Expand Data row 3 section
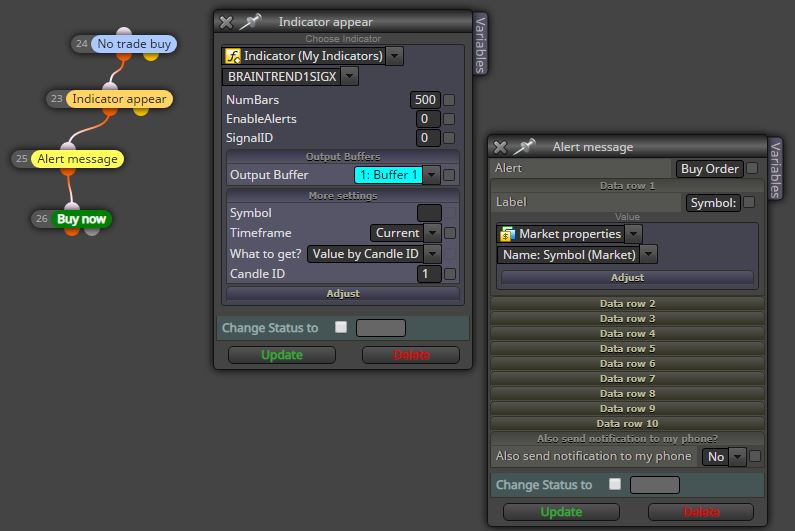The height and width of the screenshot is (531, 795). tap(627, 318)
